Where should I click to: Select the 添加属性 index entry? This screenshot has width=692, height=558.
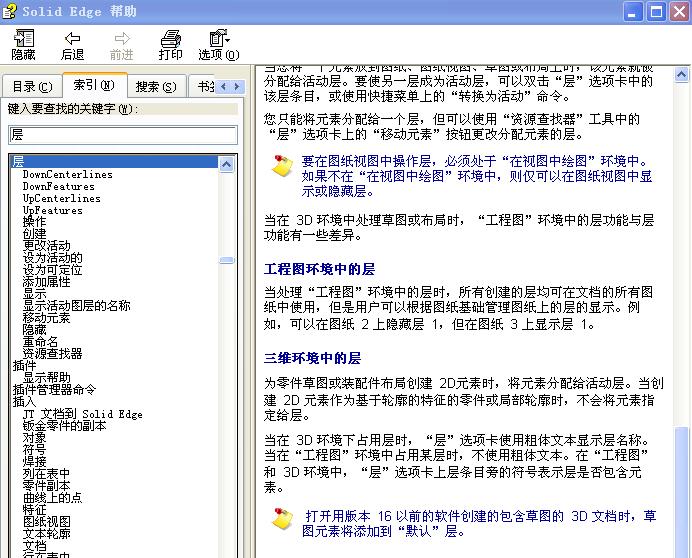[x=46, y=282]
